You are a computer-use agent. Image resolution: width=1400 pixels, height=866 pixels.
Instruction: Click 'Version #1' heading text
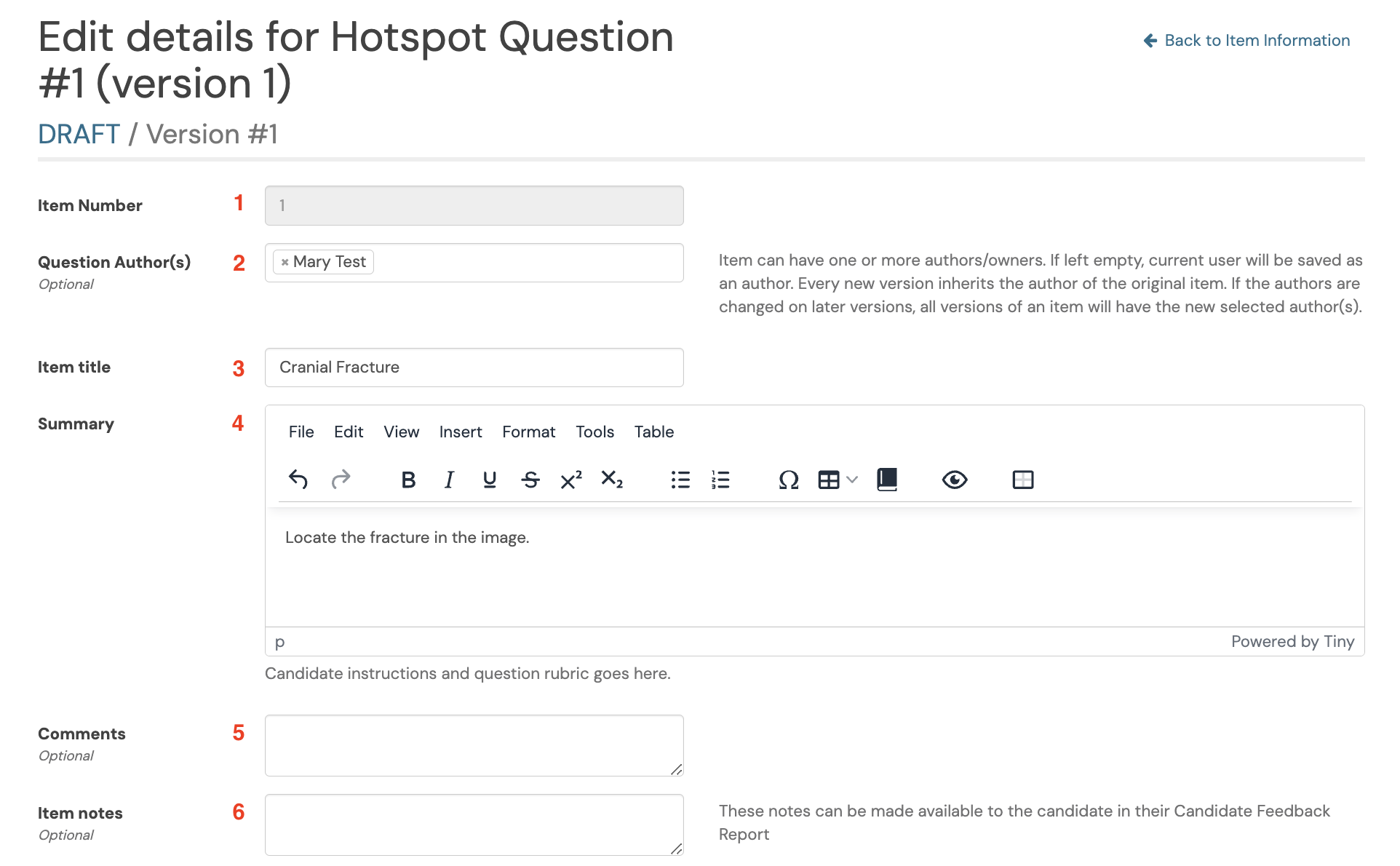tap(212, 134)
